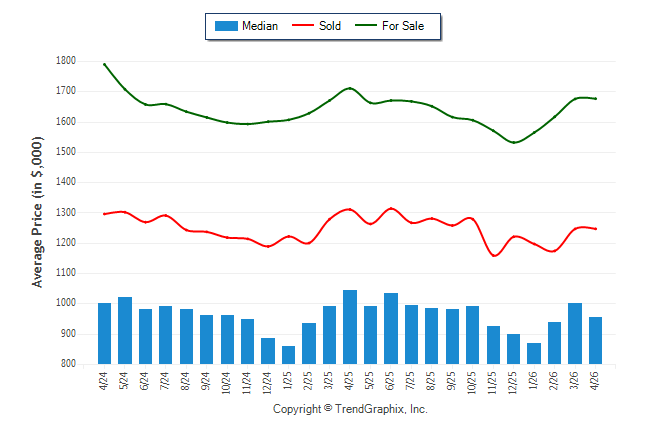This screenshot has height=434, width=646.
Task: Click the Sold line peak at 6/25
Action: click(391, 209)
